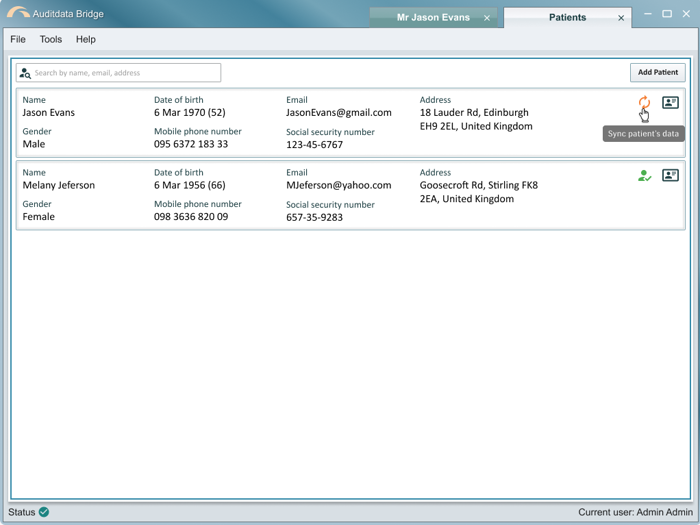Click date of birth 6 Mar 1970 (52)

click(190, 112)
